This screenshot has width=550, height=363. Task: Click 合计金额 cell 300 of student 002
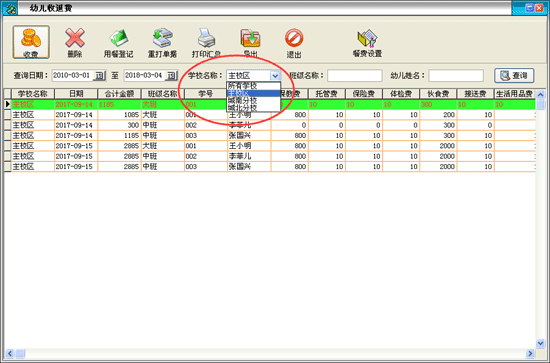coord(119,125)
